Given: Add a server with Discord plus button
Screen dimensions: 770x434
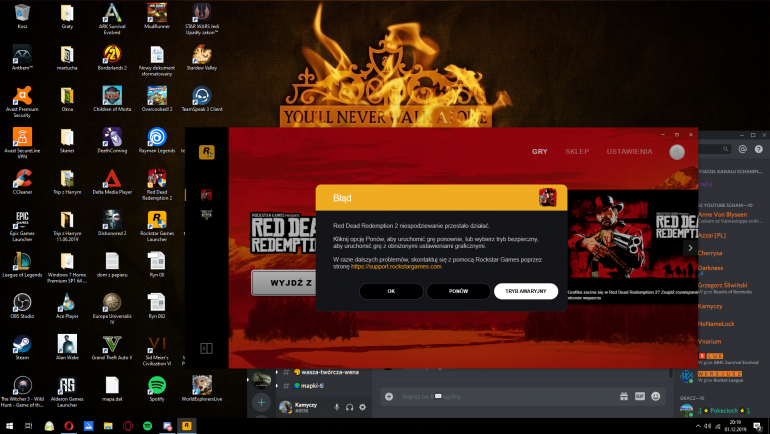Looking at the screenshot, I should [x=261, y=403].
